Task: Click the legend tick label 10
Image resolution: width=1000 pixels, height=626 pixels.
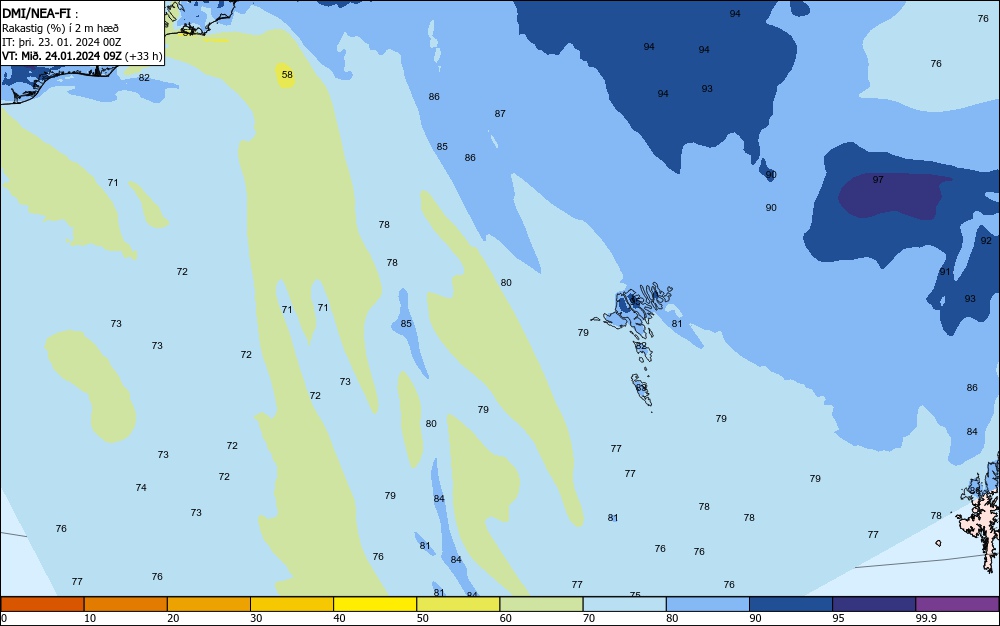Action: 90,618
